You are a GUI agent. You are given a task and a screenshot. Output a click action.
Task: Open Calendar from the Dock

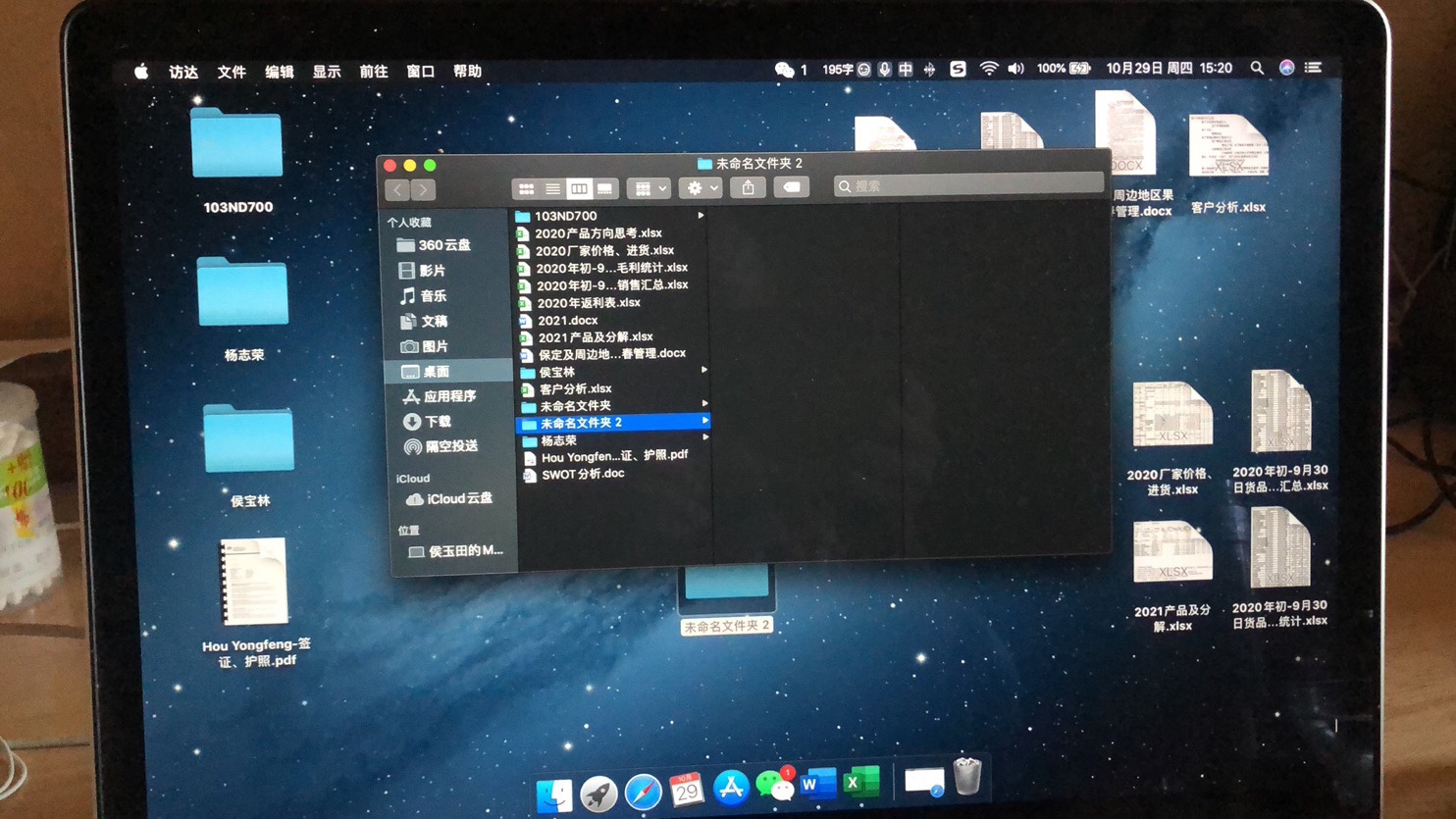(x=687, y=789)
